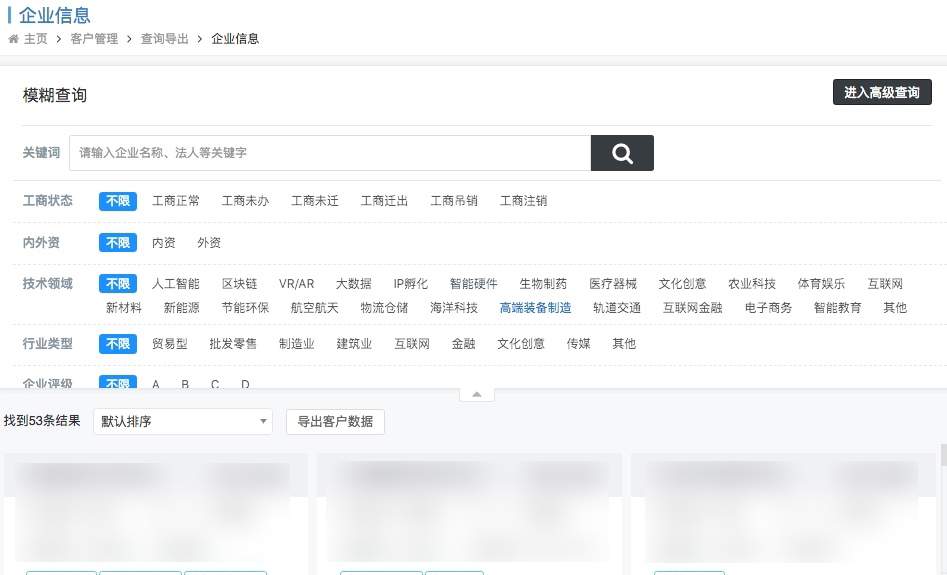
Task: Click the vertical scrollbar on right
Action: [x=942, y=455]
